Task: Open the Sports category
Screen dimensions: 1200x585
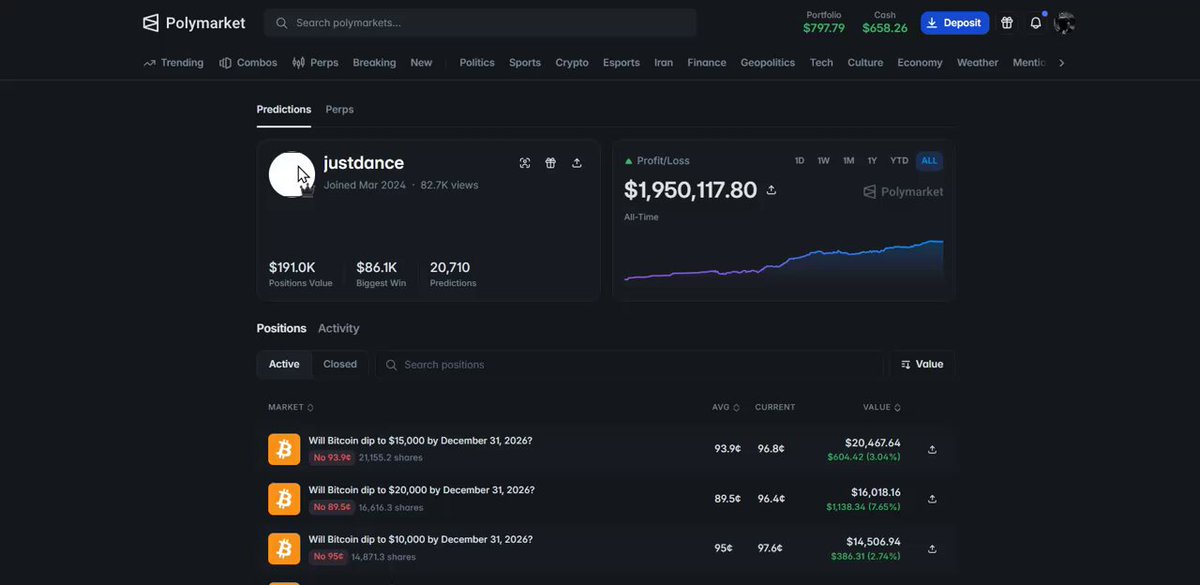Action: click(x=525, y=62)
